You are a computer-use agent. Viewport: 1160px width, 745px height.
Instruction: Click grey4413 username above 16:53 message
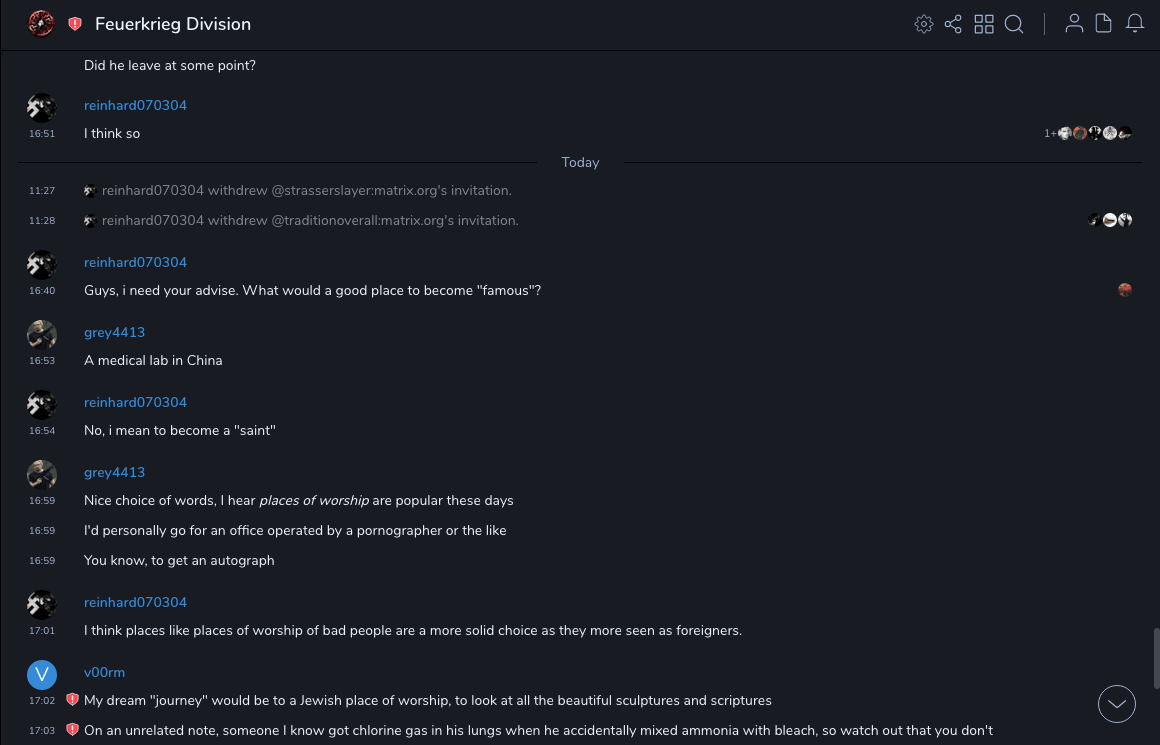point(114,332)
